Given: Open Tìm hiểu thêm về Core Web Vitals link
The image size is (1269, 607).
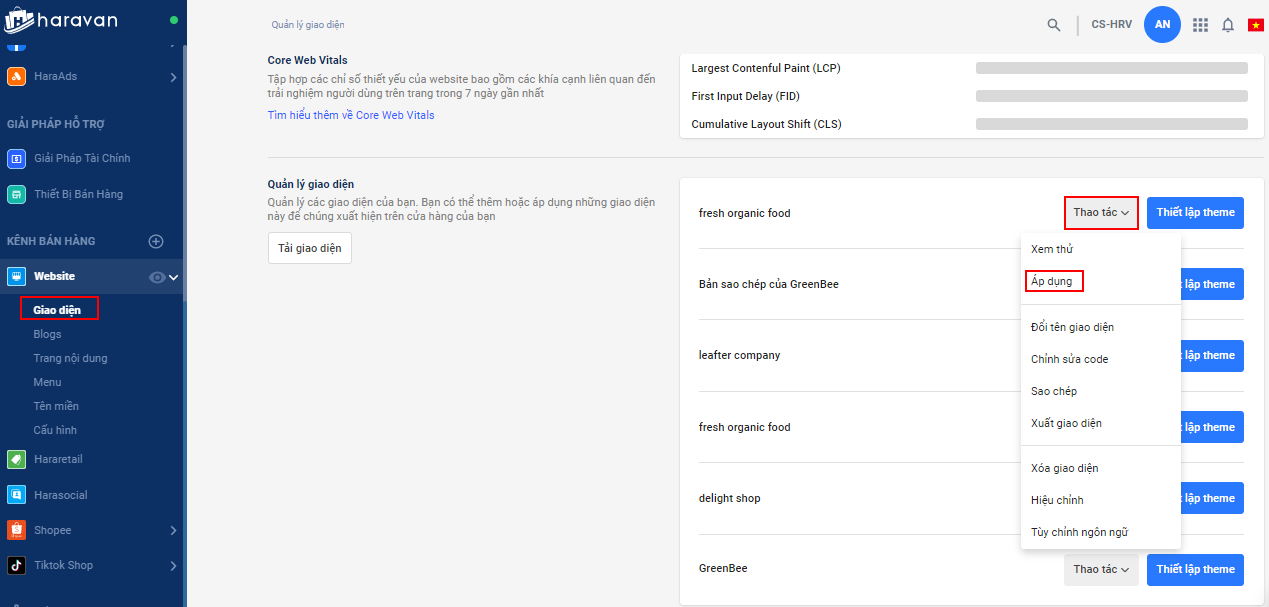Looking at the screenshot, I should [351, 115].
